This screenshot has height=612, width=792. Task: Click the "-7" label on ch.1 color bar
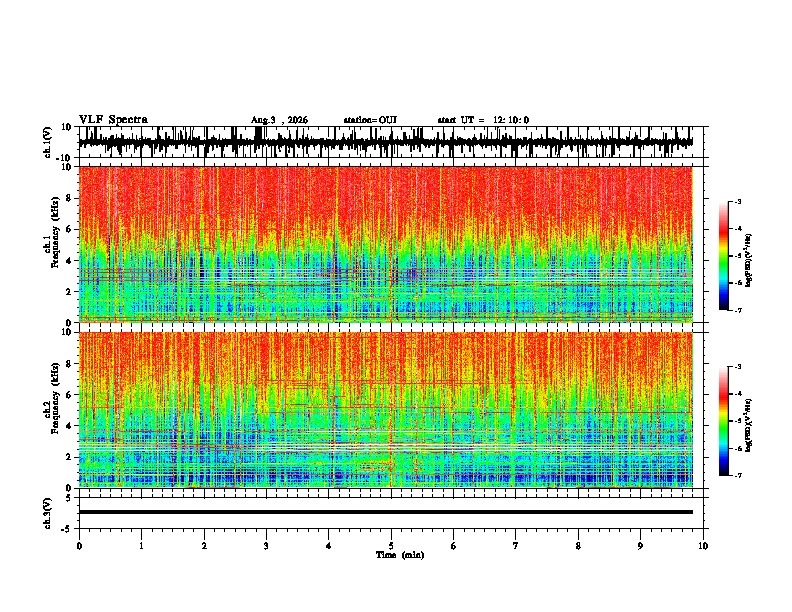738,311
